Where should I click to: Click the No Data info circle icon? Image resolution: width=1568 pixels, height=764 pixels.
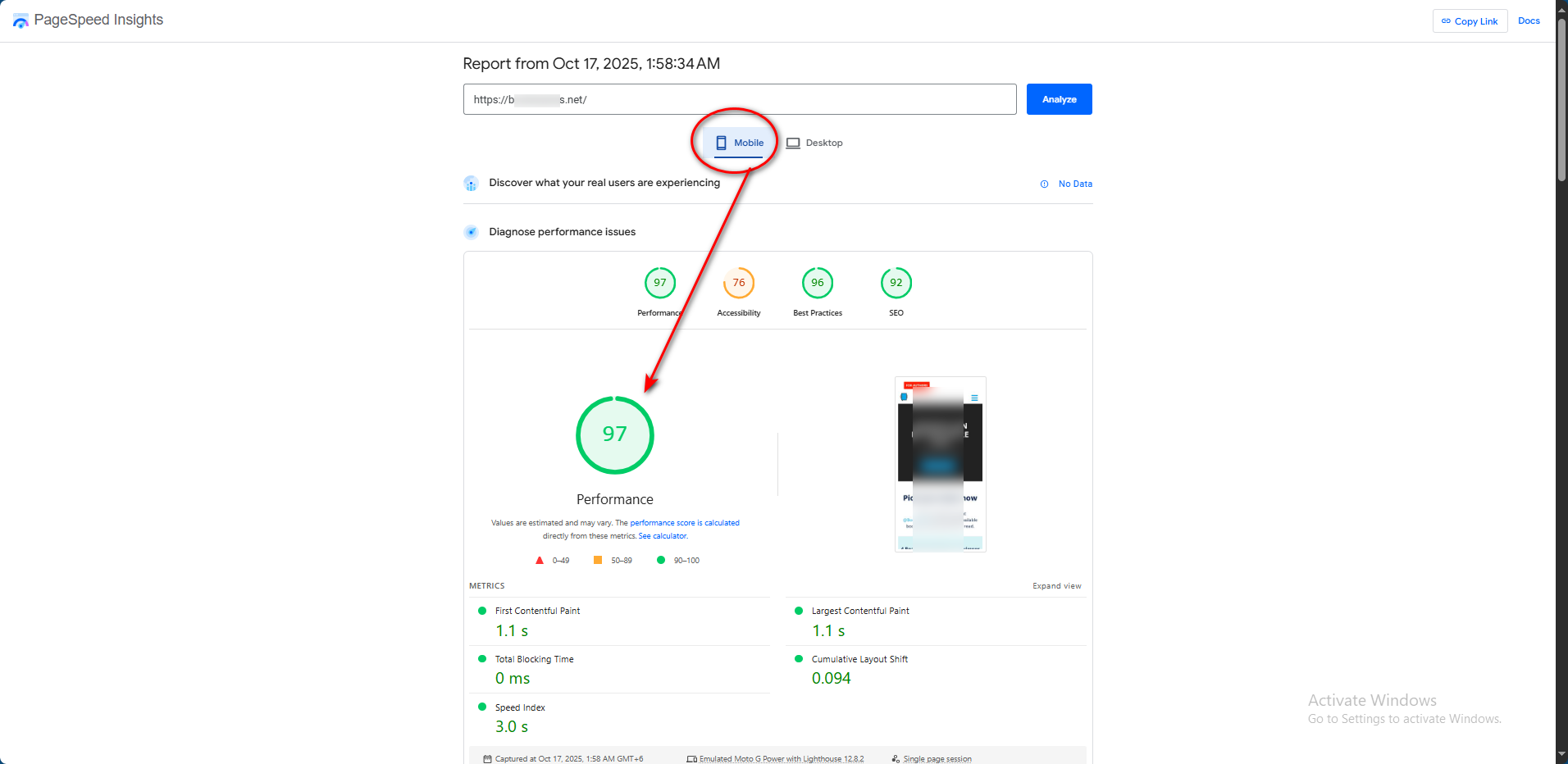tap(1044, 184)
